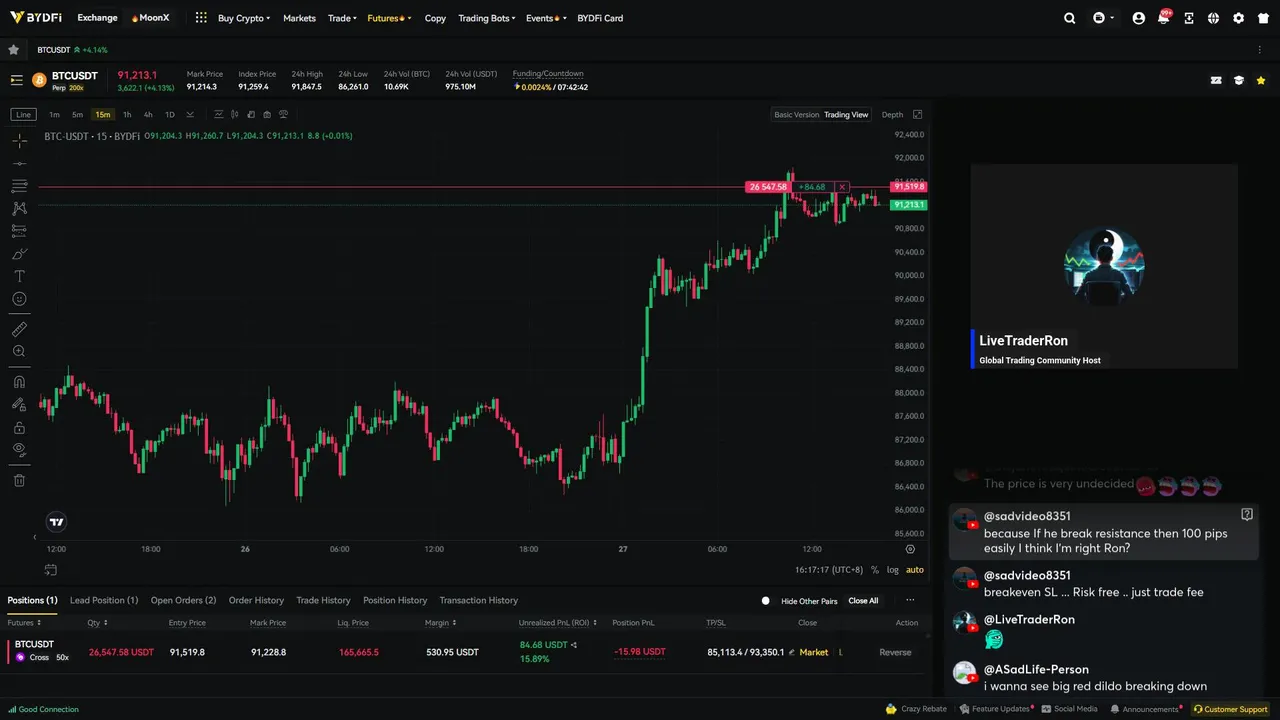1280x720 pixels.
Task: Open the Trade History tab
Action: tap(323, 600)
